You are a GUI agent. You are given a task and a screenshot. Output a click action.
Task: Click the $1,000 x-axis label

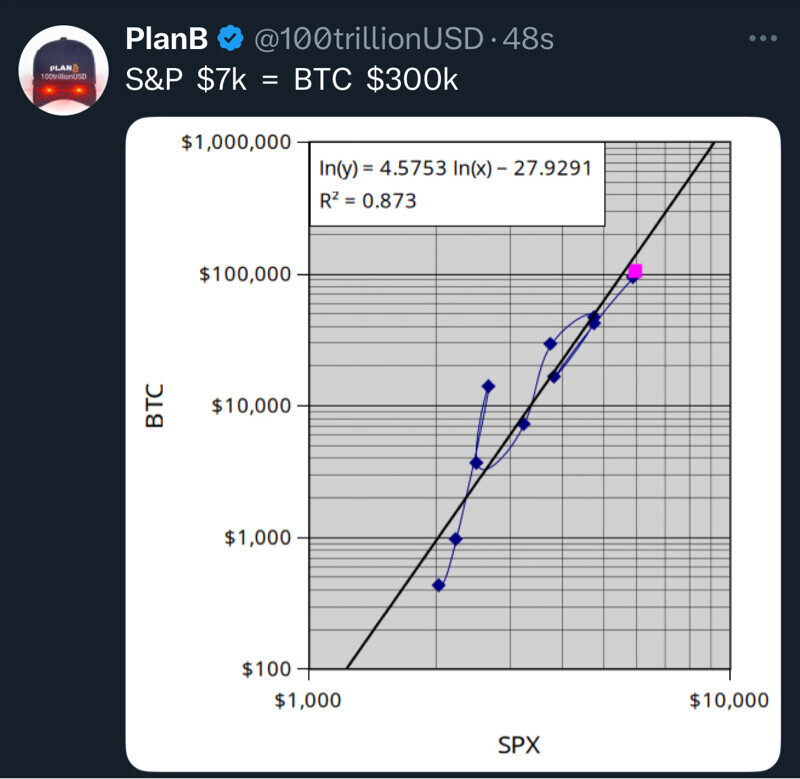[x=308, y=700]
